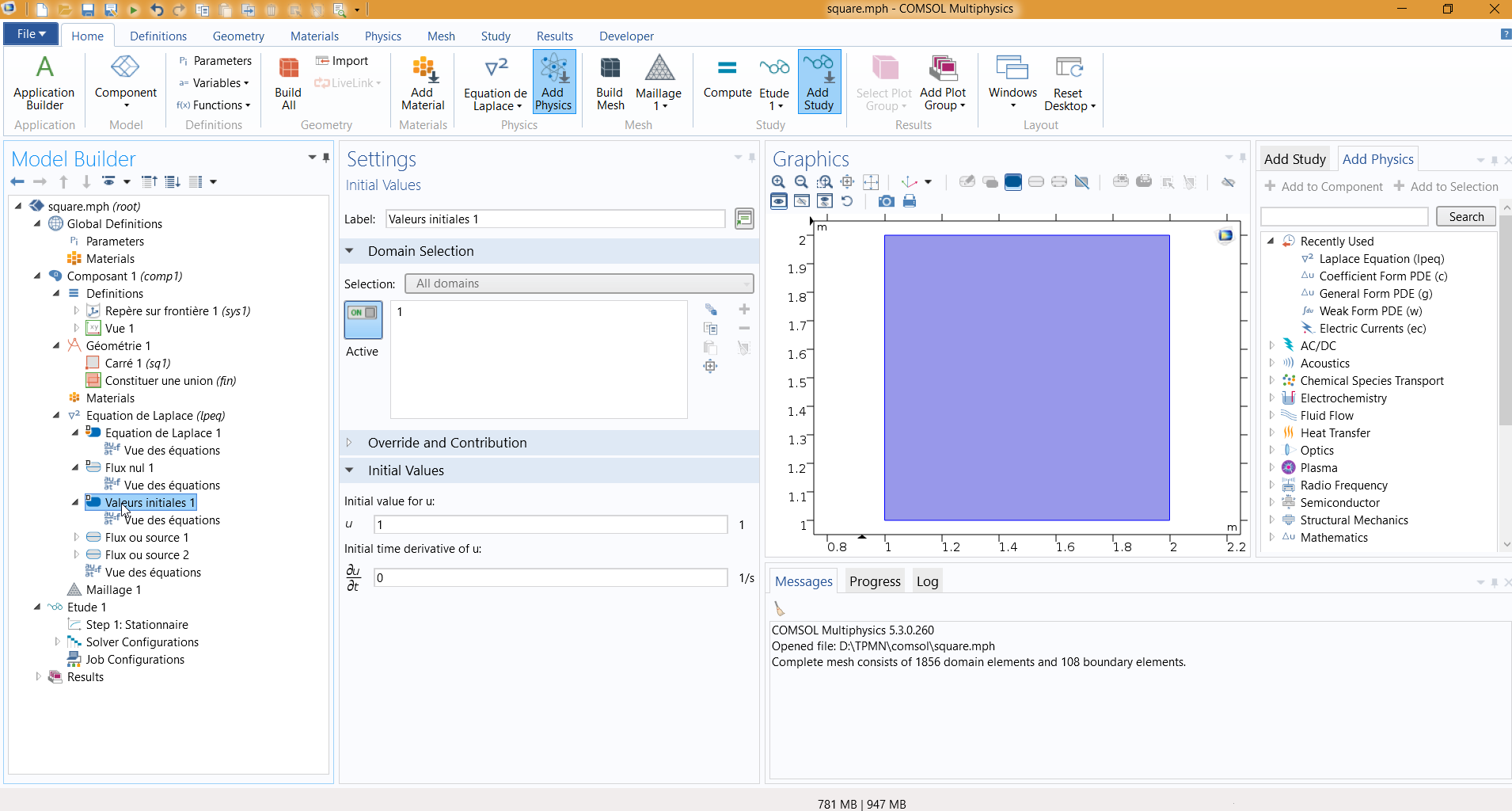Screen dimensions: 1512x811
Task: Collapse the Recently Used physics list
Action: [1271, 242]
